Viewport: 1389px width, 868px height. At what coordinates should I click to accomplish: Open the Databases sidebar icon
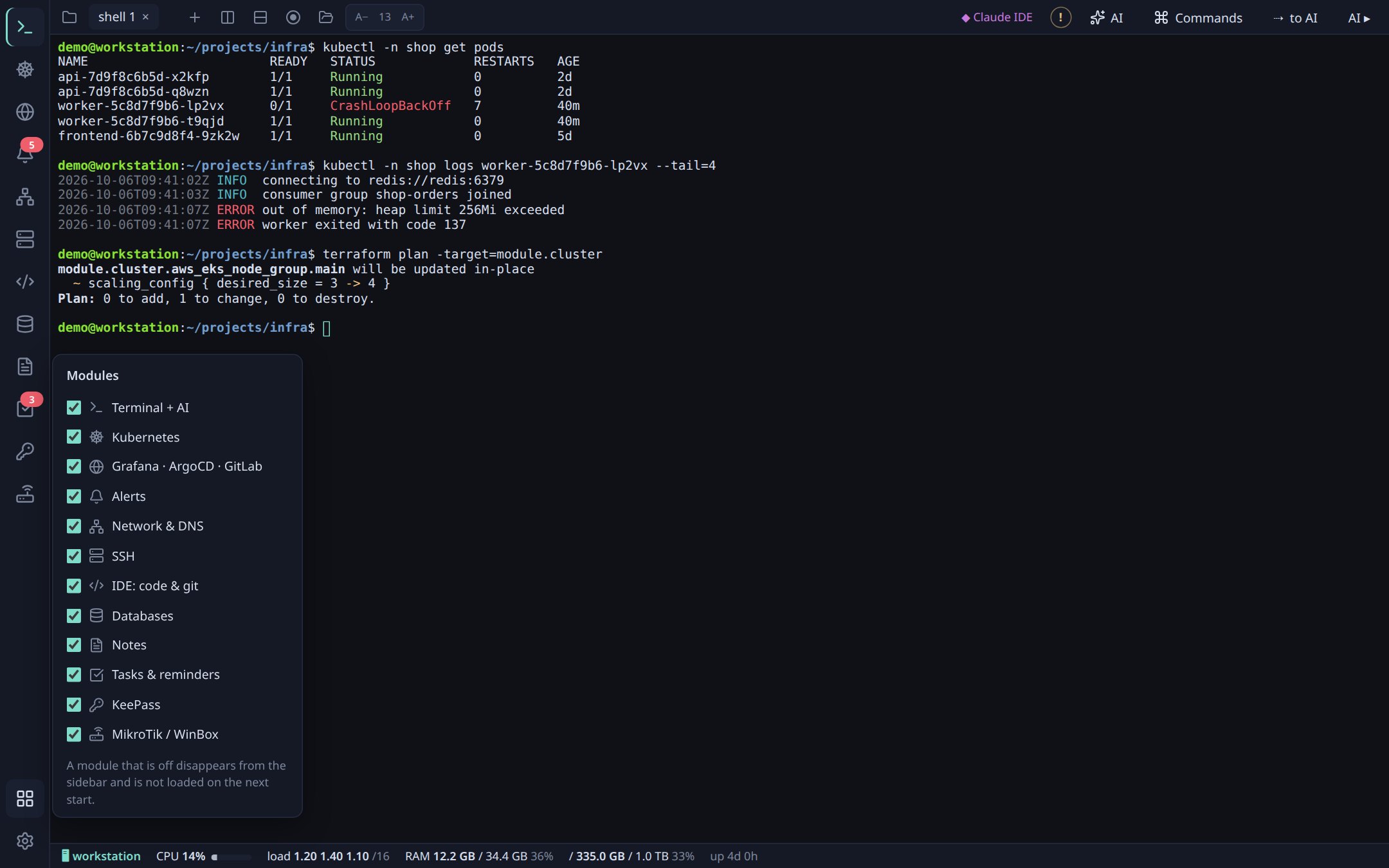tap(24, 324)
